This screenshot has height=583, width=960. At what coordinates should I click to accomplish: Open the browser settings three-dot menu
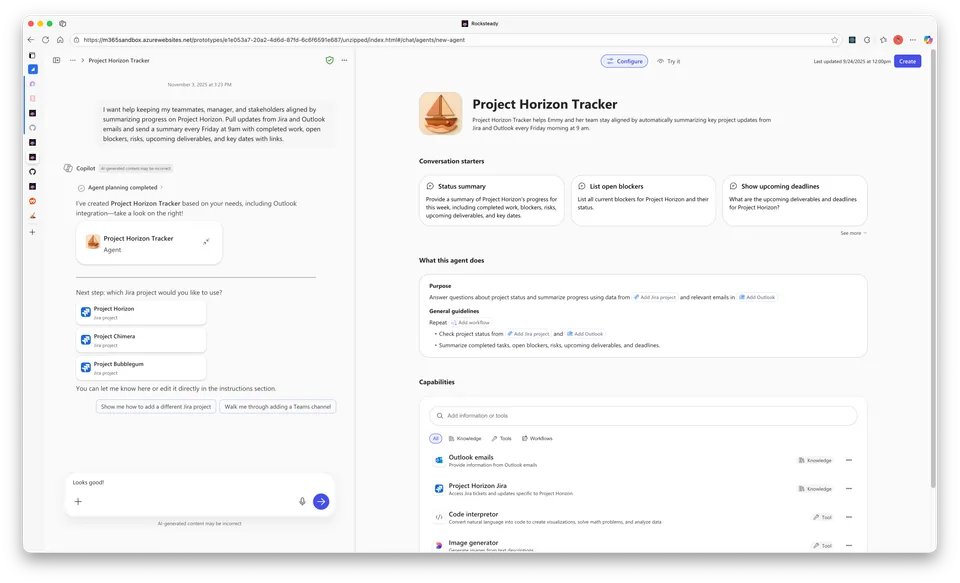click(913, 40)
